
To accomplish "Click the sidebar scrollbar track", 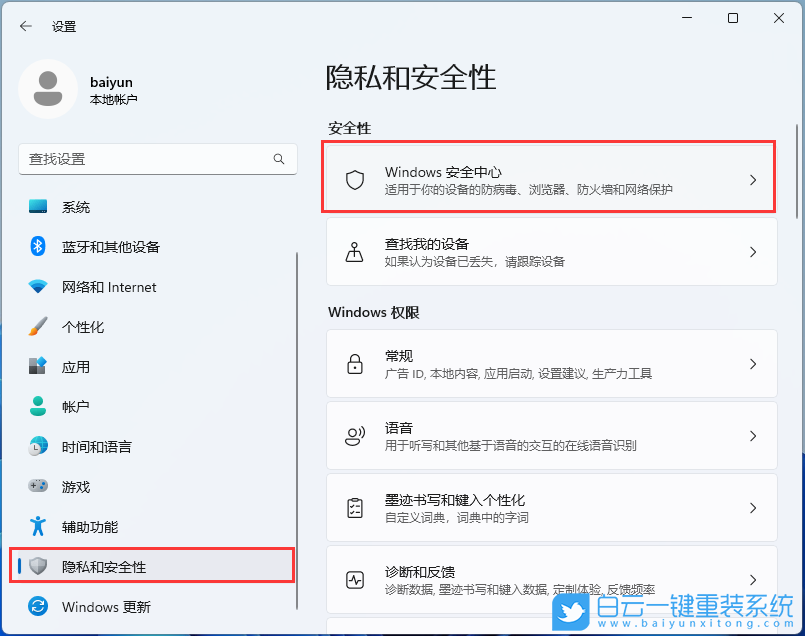I will [x=297, y=400].
